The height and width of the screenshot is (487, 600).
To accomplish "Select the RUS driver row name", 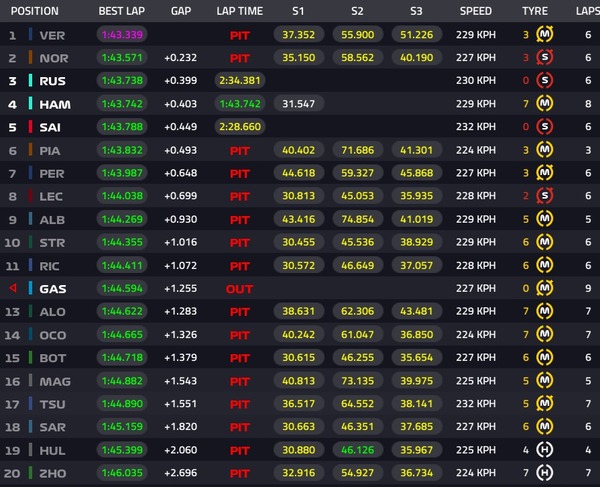I will [52, 81].
